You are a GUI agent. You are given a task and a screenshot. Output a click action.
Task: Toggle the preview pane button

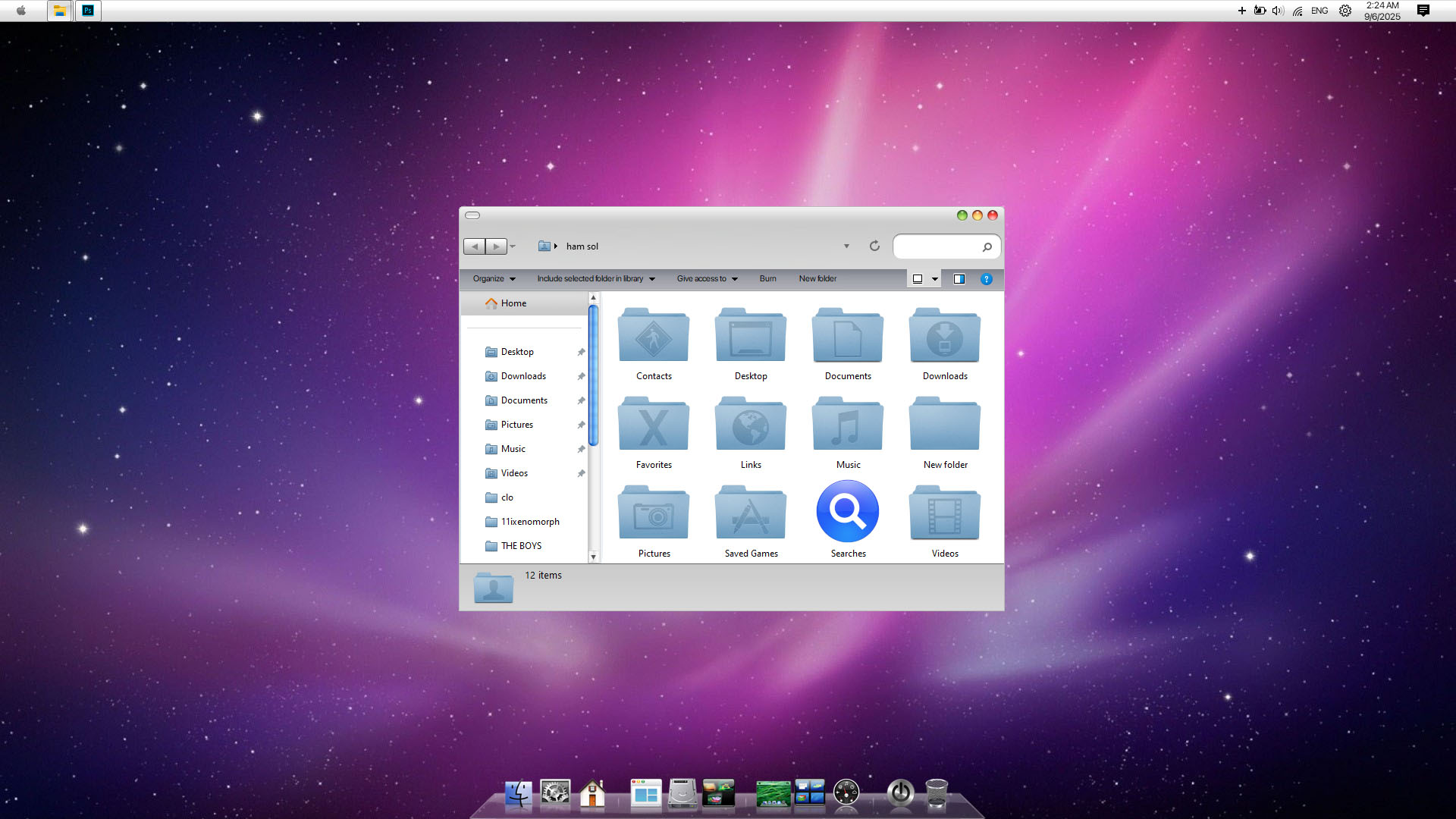pos(959,279)
